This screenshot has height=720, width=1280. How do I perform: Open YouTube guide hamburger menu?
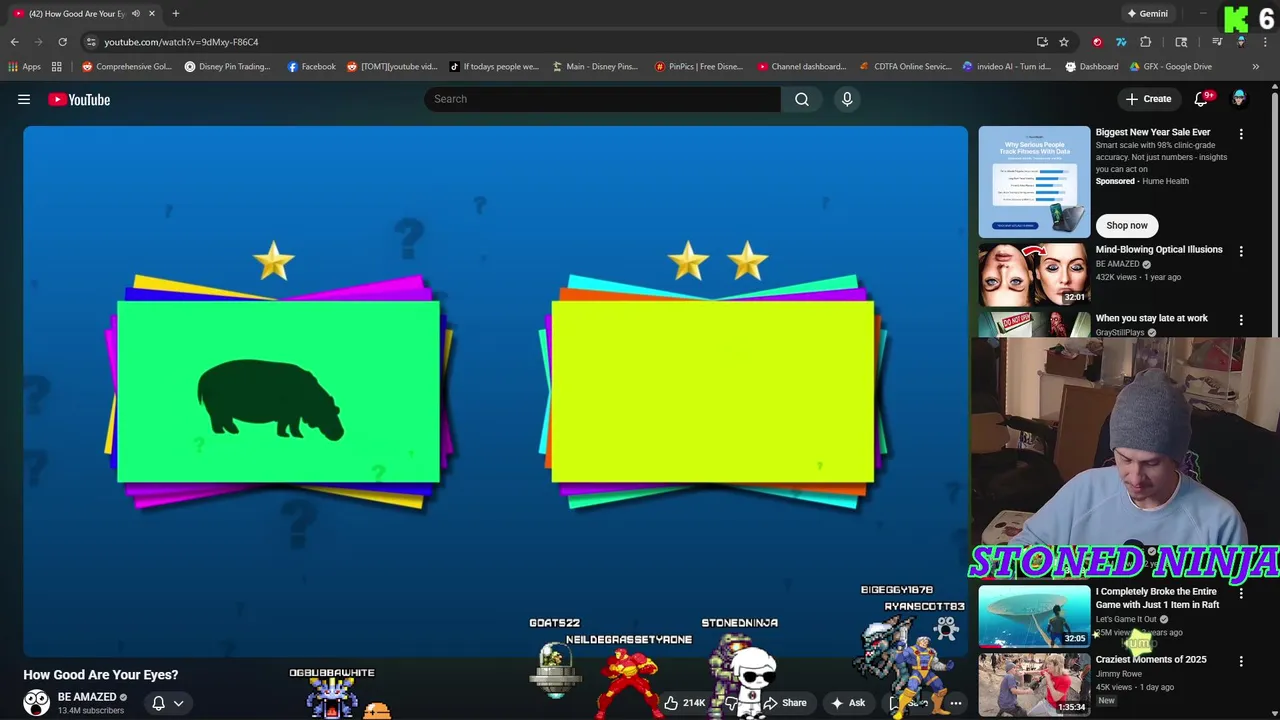click(x=24, y=99)
